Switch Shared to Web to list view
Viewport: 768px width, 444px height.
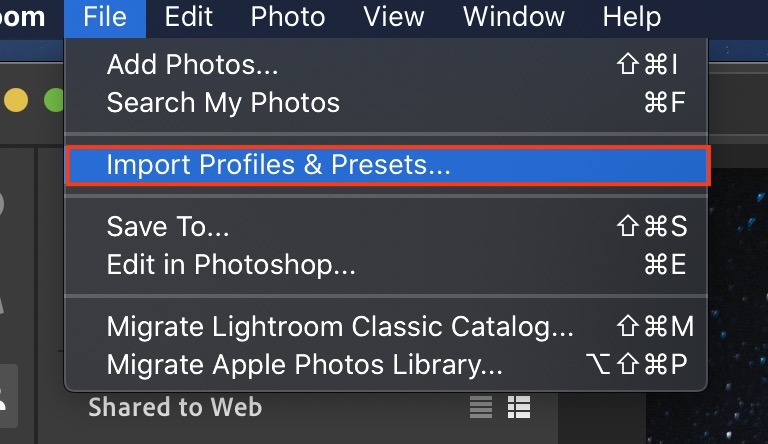[x=481, y=407]
